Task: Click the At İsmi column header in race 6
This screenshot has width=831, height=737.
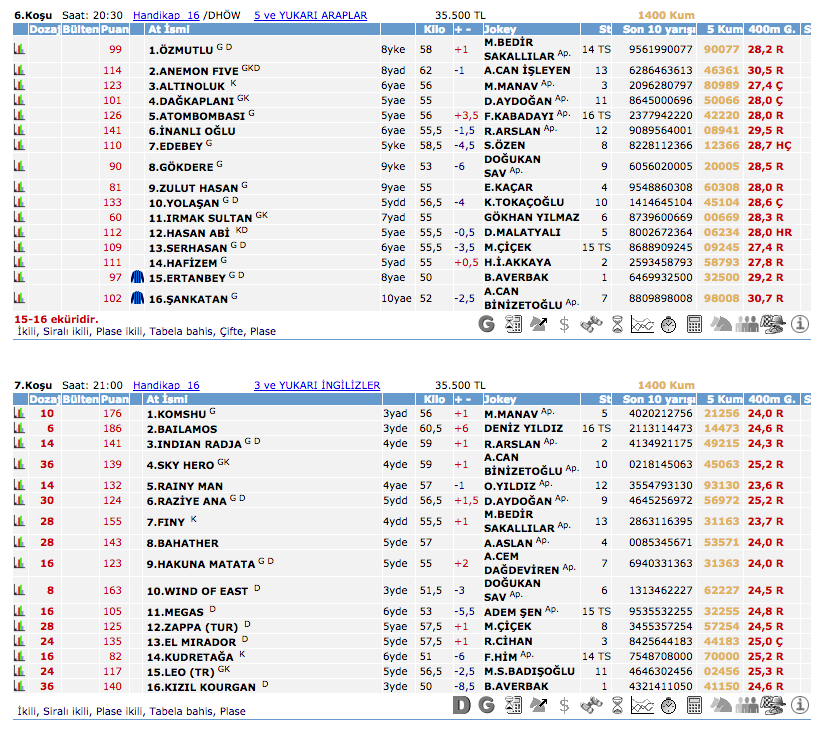Action: click(x=170, y=30)
